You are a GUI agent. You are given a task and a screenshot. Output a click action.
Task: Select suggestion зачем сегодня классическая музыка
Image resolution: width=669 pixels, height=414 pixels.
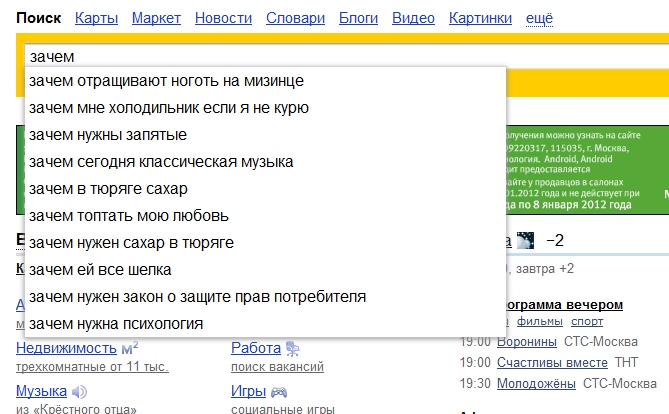[265, 162]
